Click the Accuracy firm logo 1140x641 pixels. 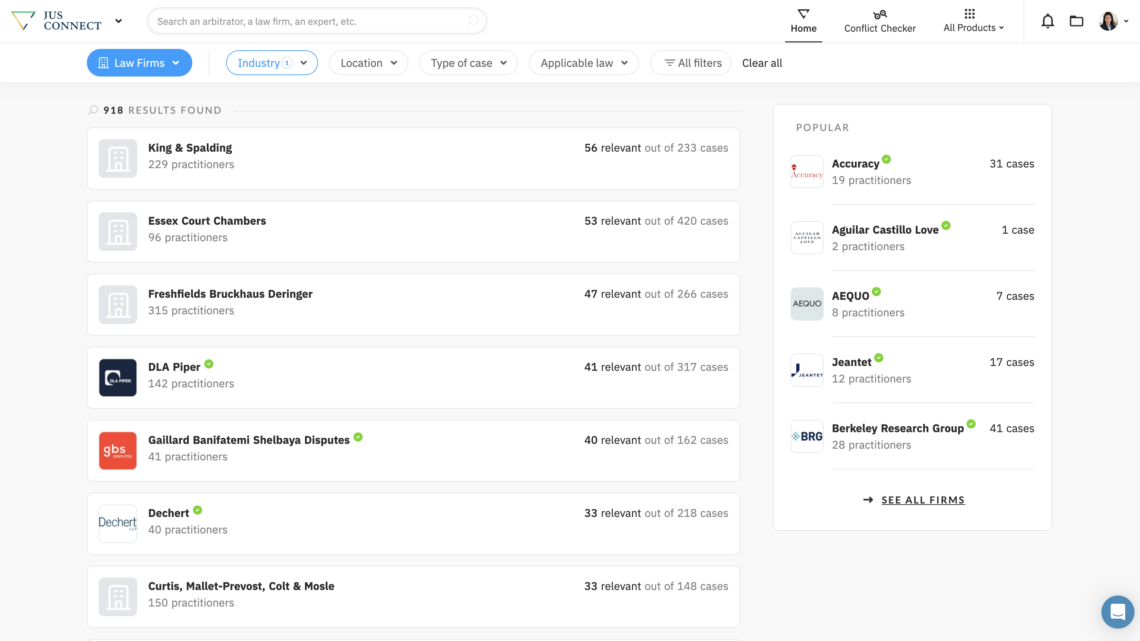pos(807,172)
